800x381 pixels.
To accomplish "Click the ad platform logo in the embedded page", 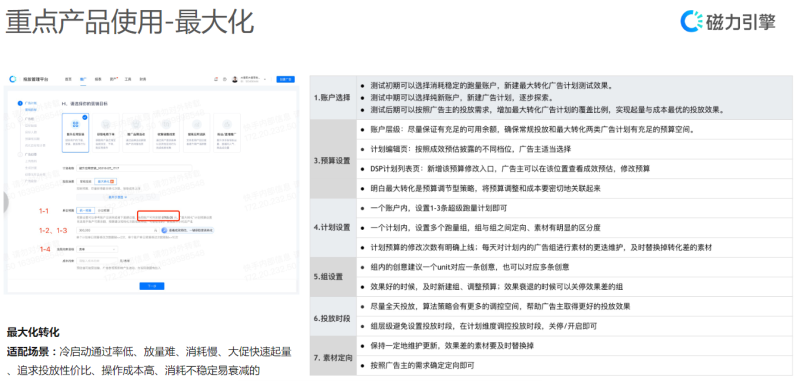I will [13, 79].
